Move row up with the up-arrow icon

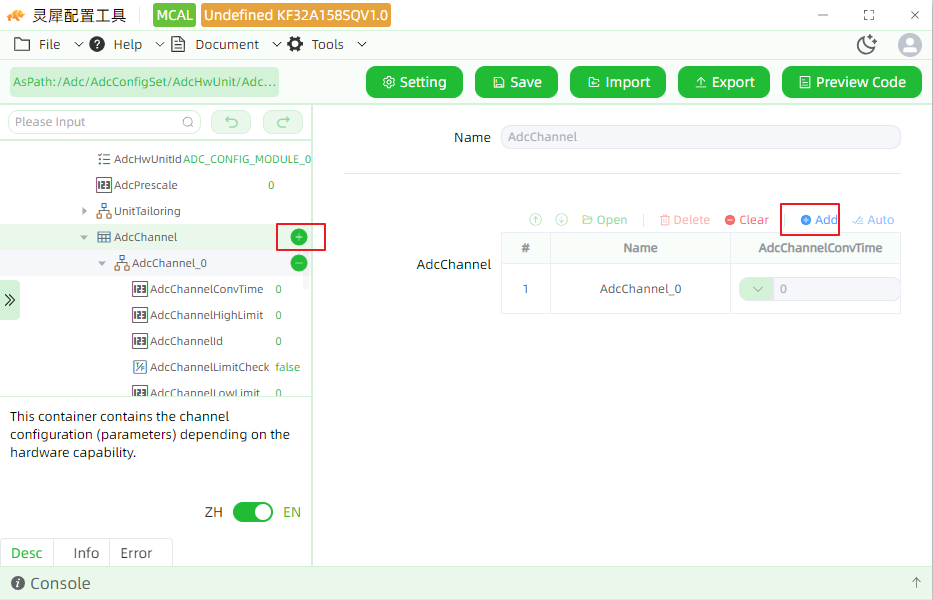pos(536,220)
